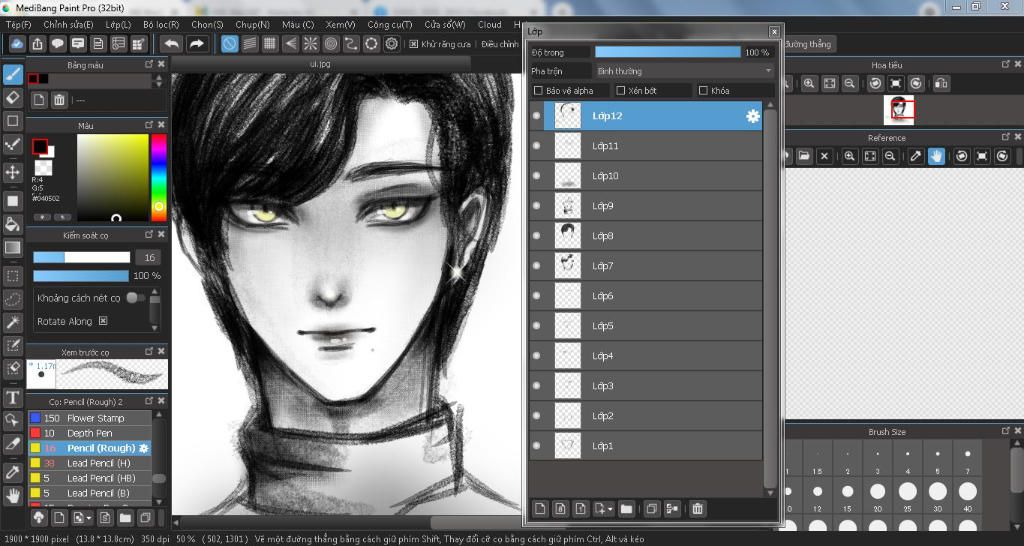Select the Gradient tool

point(12,248)
